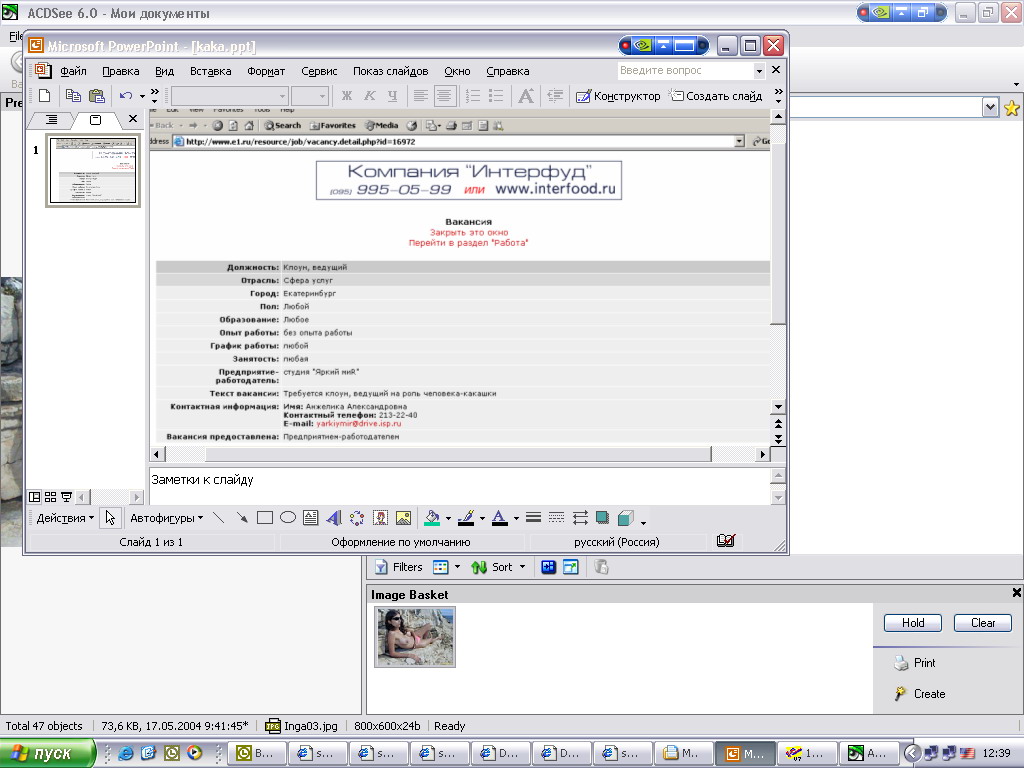Image resolution: width=1024 pixels, height=768 pixels.
Task: Click the Clear button in Image Basket
Action: (x=982, y=622)
